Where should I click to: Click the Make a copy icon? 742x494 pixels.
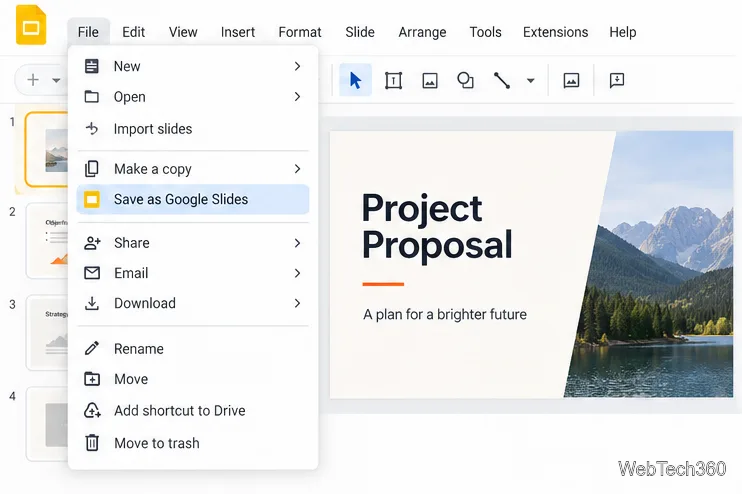click(92, 169)
